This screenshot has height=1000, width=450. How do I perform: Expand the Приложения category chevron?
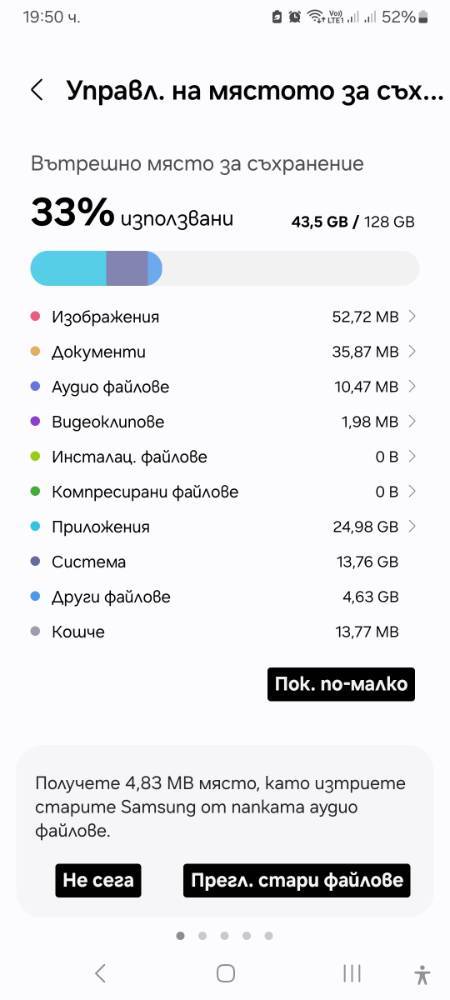coord(412,527)
